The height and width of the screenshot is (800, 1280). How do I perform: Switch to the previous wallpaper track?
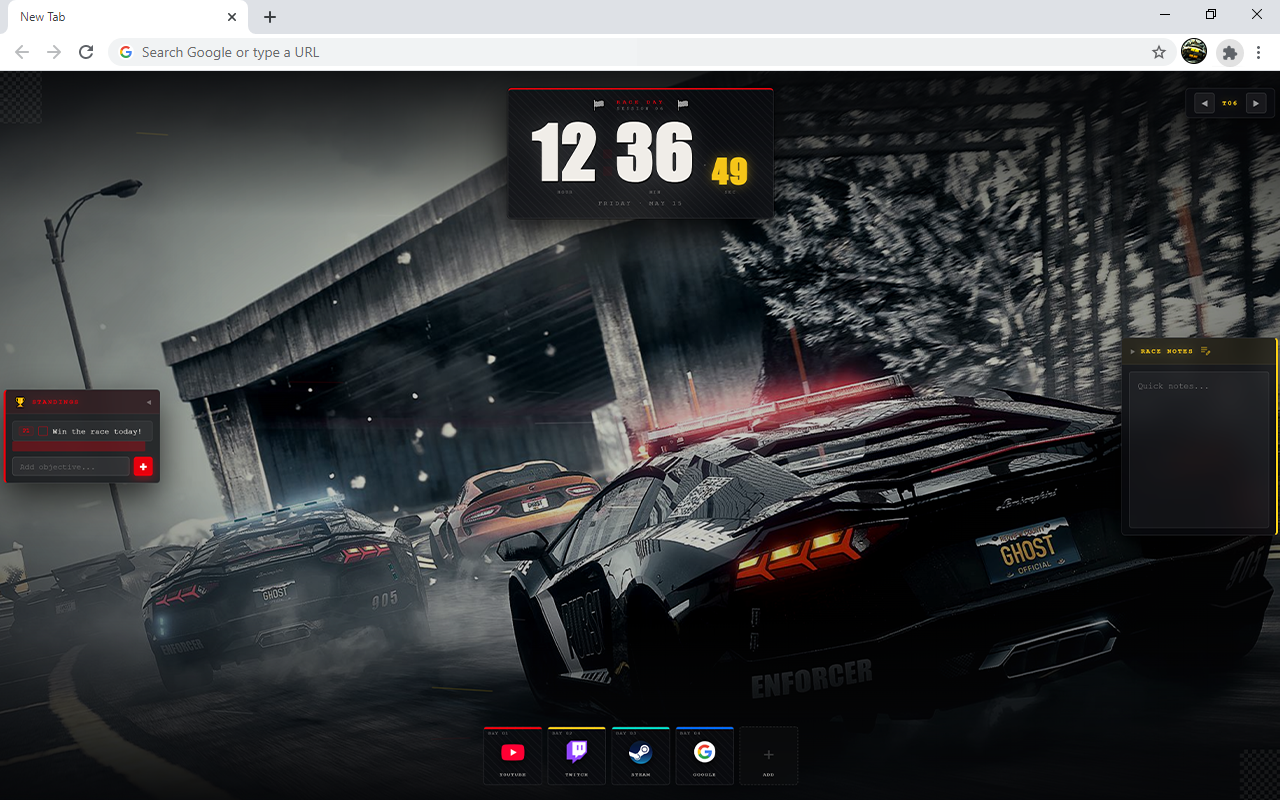pyautogui.click(x=1205, y=103)
